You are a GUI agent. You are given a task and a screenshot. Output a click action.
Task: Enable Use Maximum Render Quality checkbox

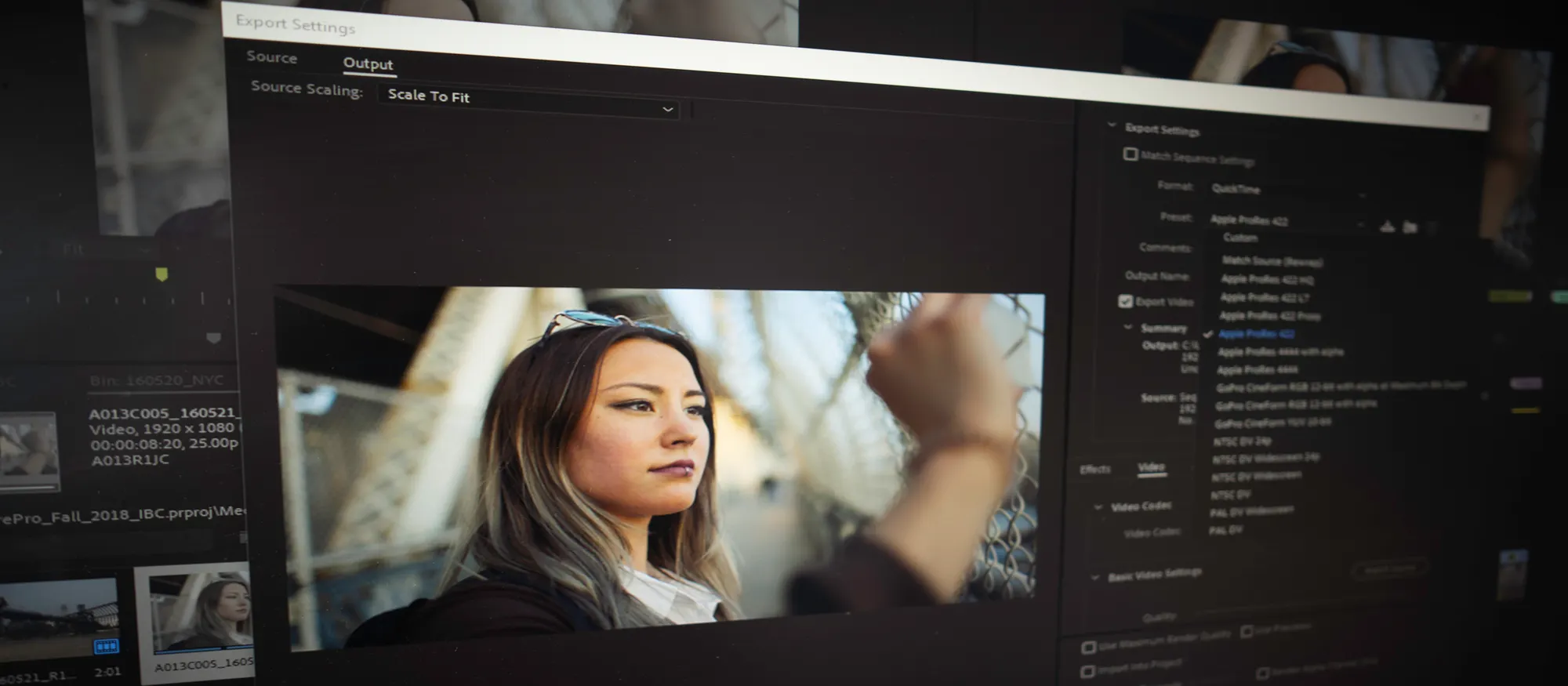[1088, 647]
